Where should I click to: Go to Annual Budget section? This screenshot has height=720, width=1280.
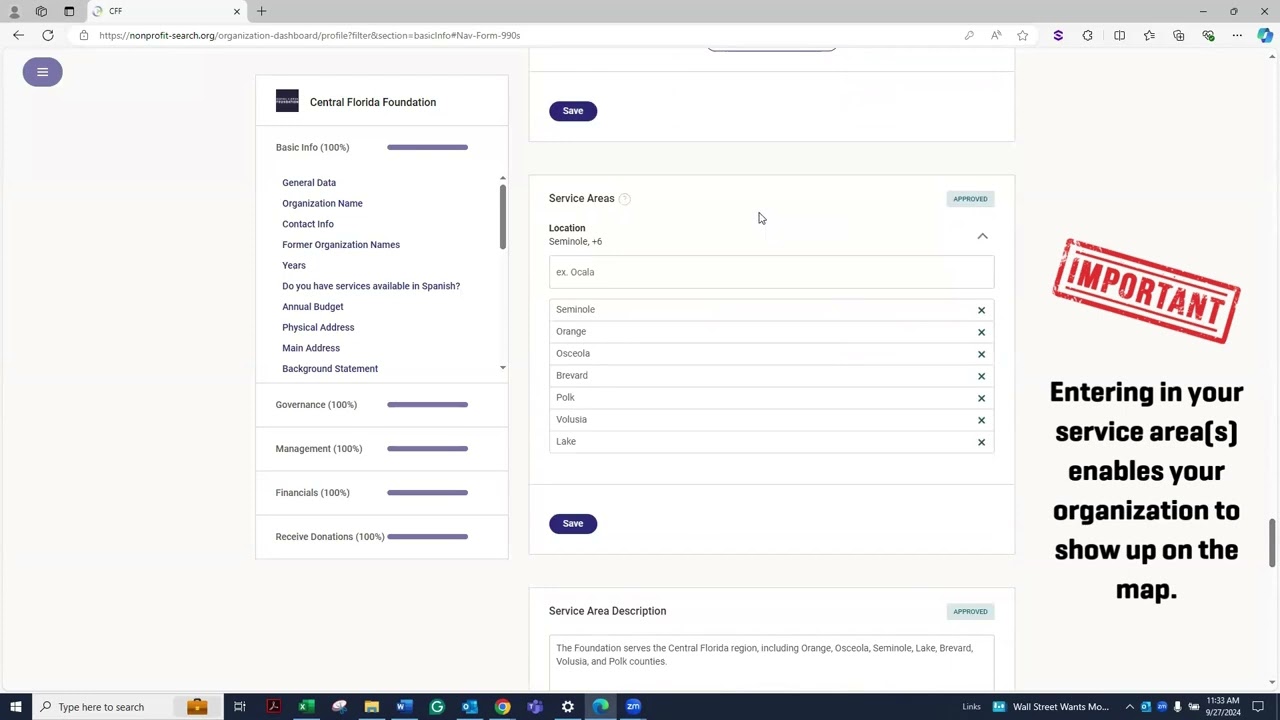(313, 307)
